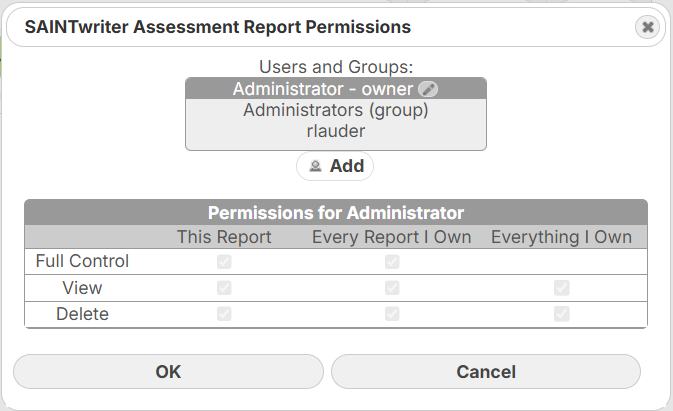Select Administrators (group) entry
673x411 pixels.
click(x=336, y=110)
